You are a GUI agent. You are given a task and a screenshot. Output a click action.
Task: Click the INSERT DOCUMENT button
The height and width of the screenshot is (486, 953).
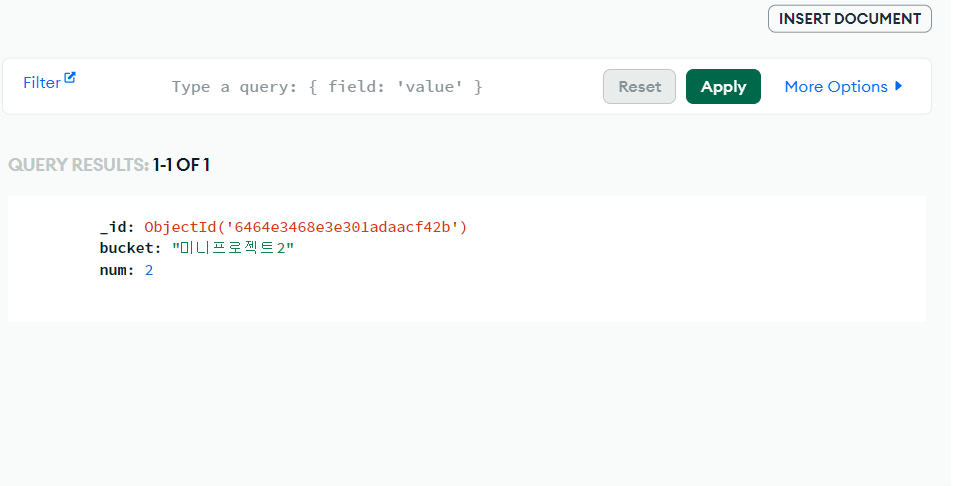point(850,19)
